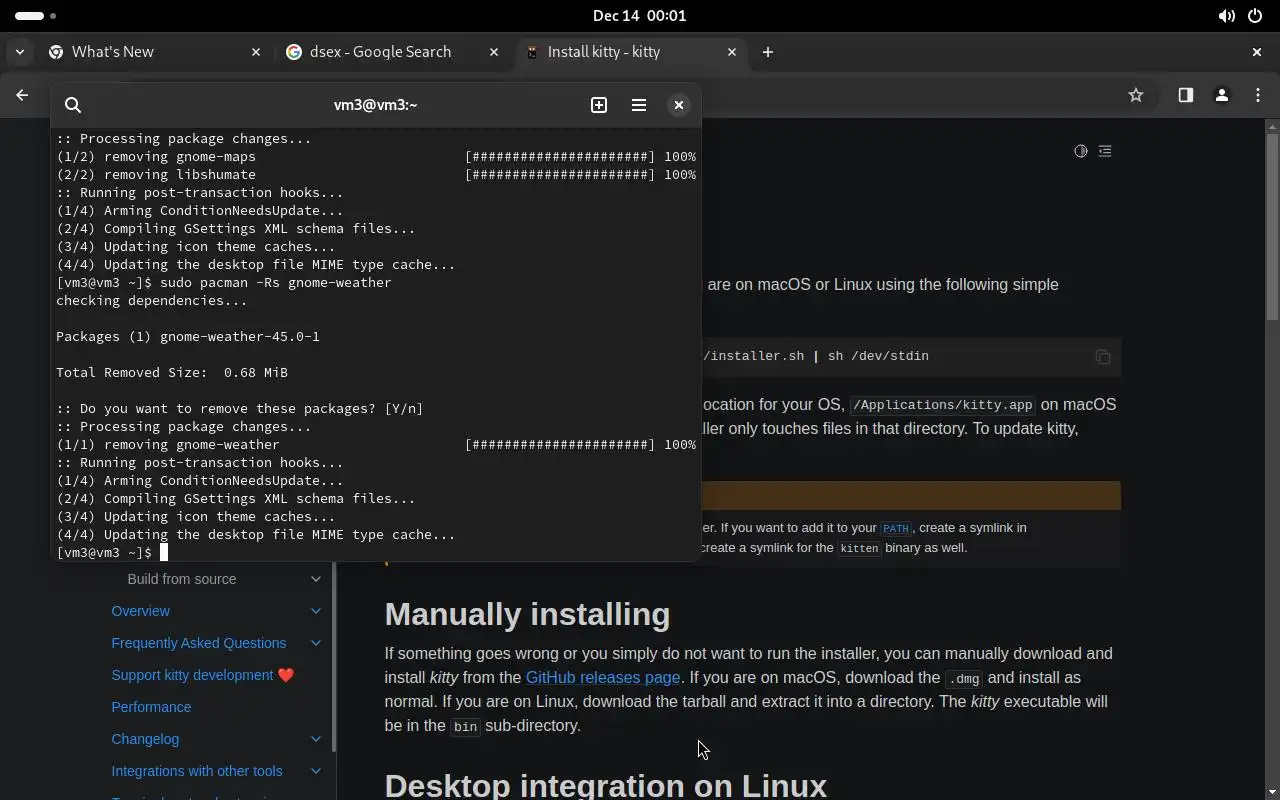The height and width of the screenshot is (800, 1280).
Task: Close the browser window
Action: pos(1257,52)
